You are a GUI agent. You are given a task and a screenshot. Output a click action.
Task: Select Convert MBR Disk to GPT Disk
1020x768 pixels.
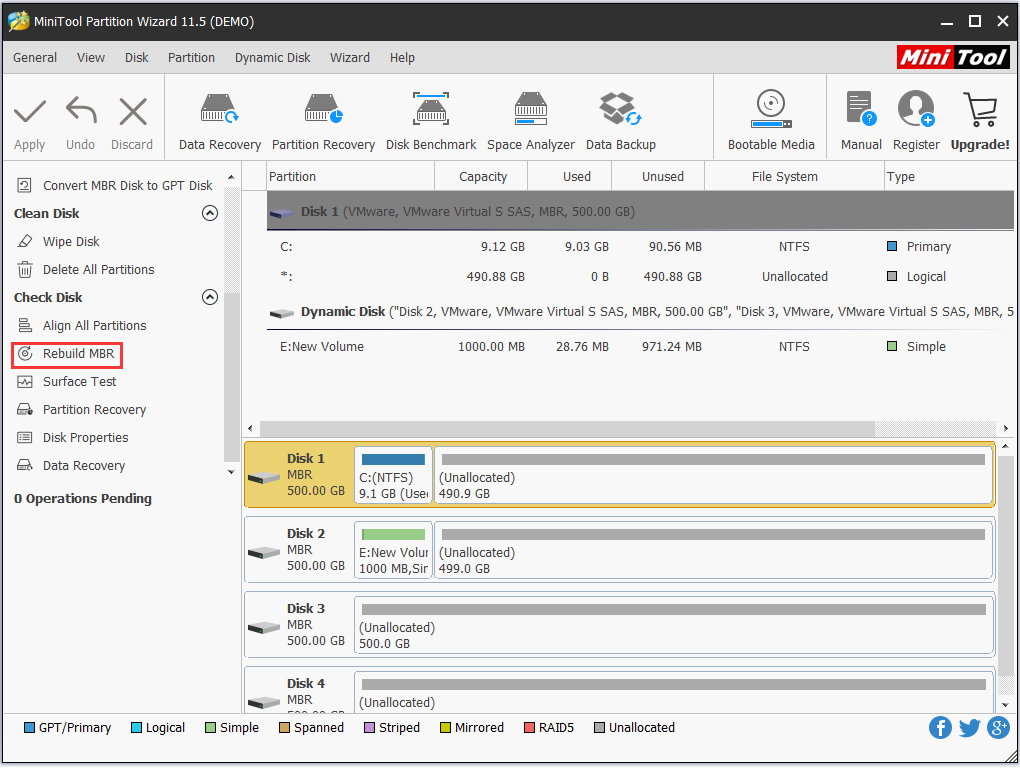pyautogui.click(x=114, y=185)
